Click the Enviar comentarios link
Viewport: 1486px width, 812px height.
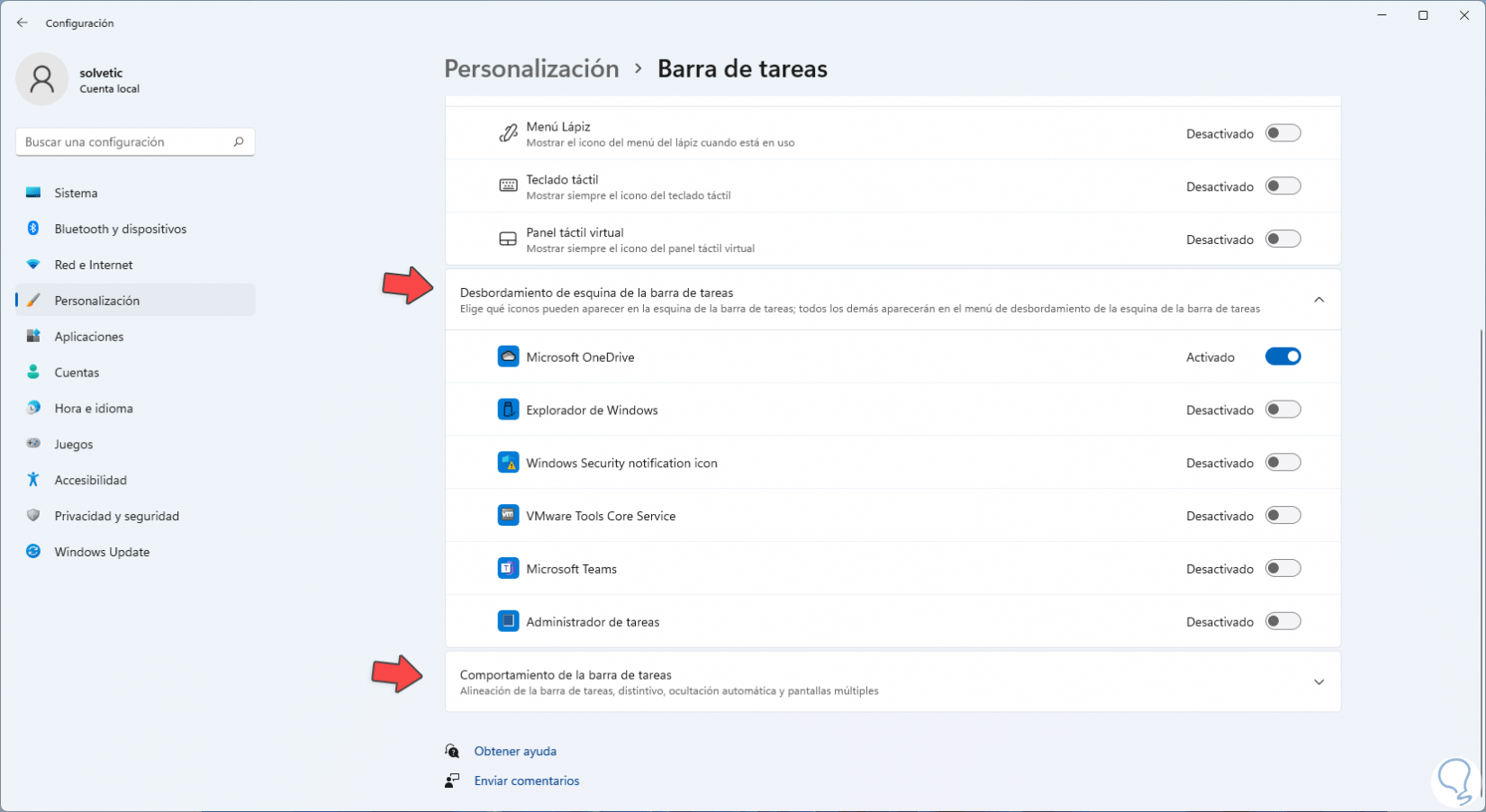point(527,780)
